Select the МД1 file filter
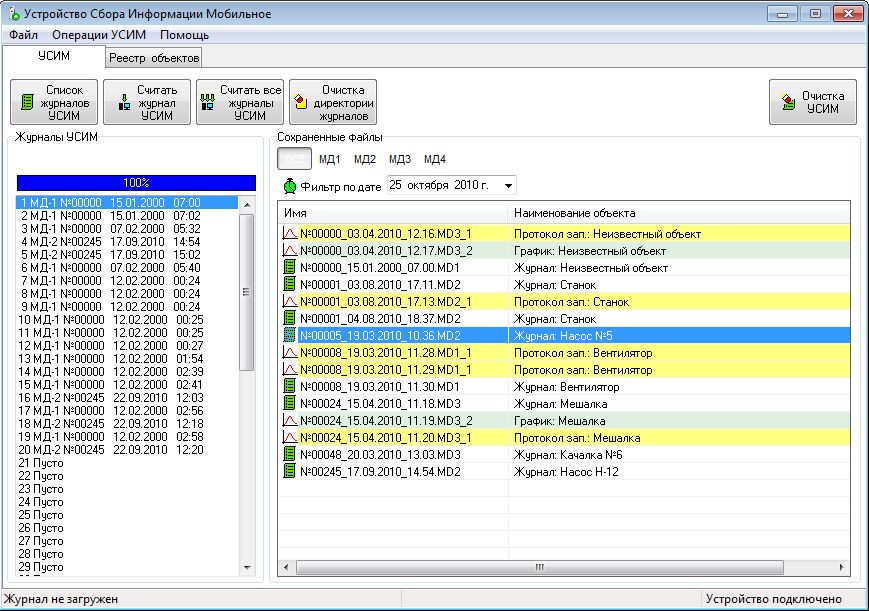The width and height of the screenshot is (869, 611). tap(330, 159)
